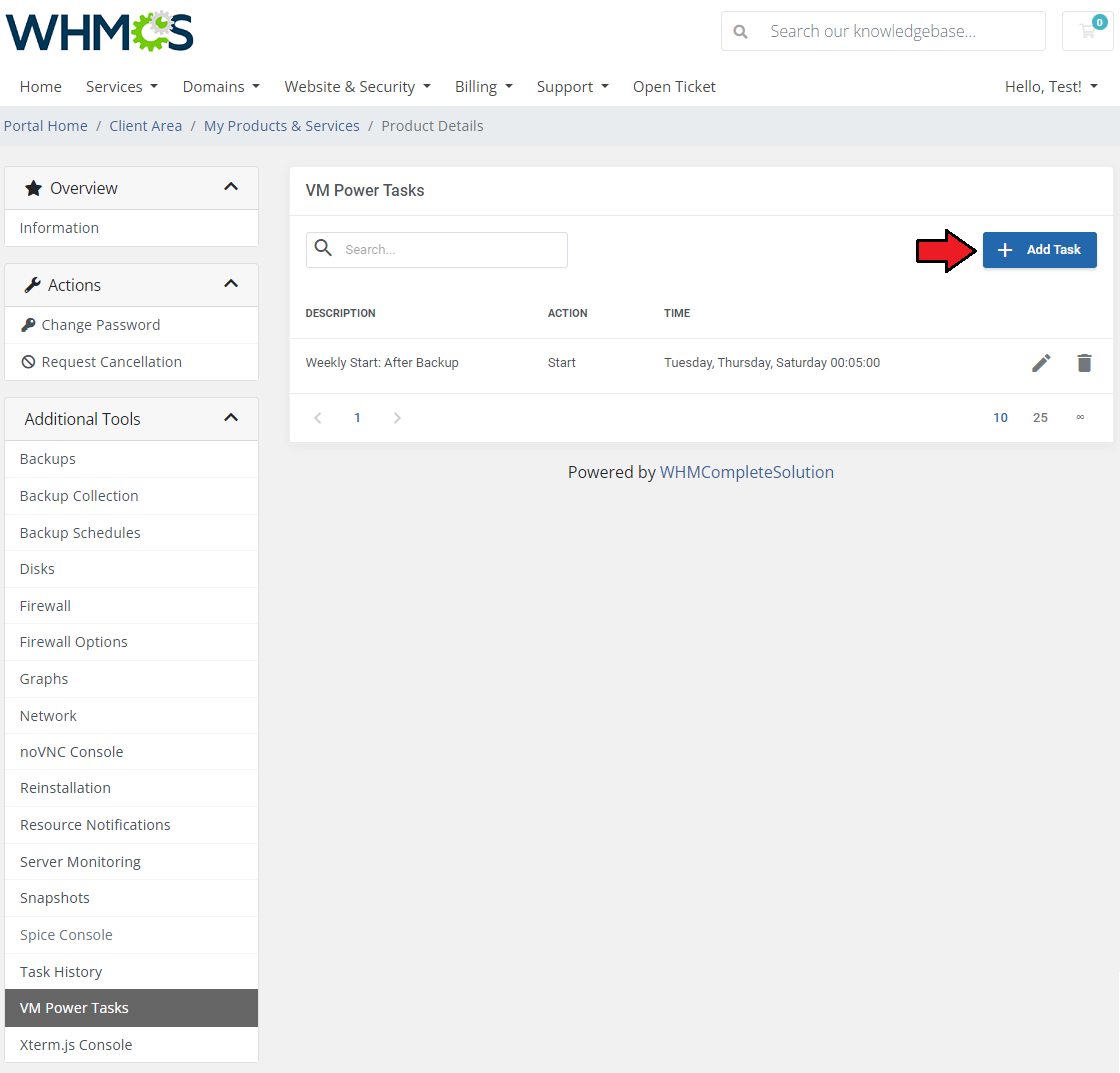Click the knowledgebase search magnifier icon
1120x1073 pixels.
pos(741,31)
